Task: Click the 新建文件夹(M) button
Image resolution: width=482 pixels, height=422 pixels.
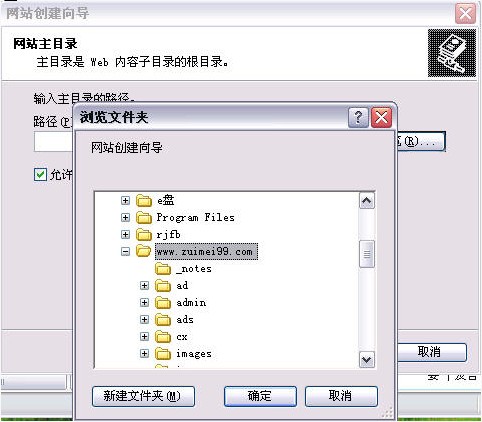Action: pos(143,396)
